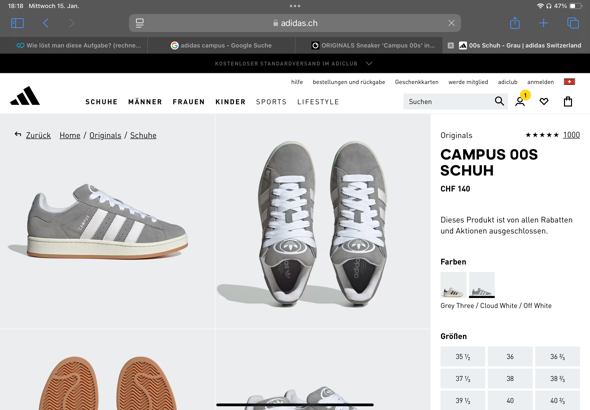Switch to the adidas campus Google Suche tab
Image resolution: width=590 pixels, height=410 pixels.
[221, 46]
